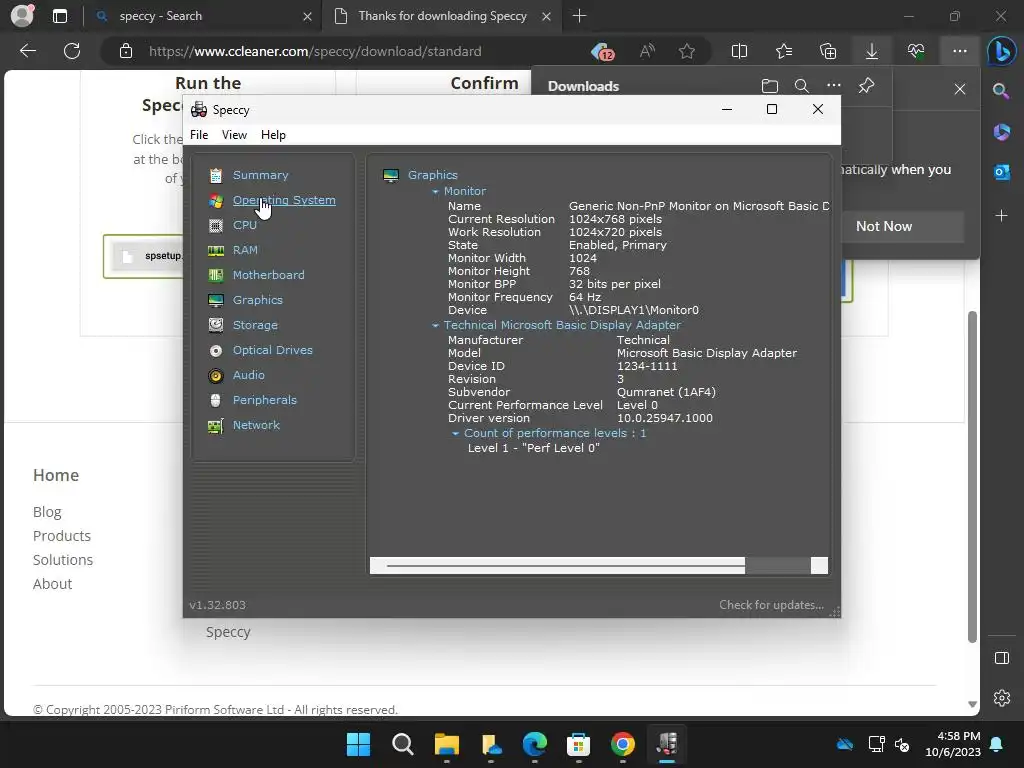Viewport: 1024px width, 768px height.
Task: Open the Edge sidebar settings gear
Action: click(x=1002, y=697)
